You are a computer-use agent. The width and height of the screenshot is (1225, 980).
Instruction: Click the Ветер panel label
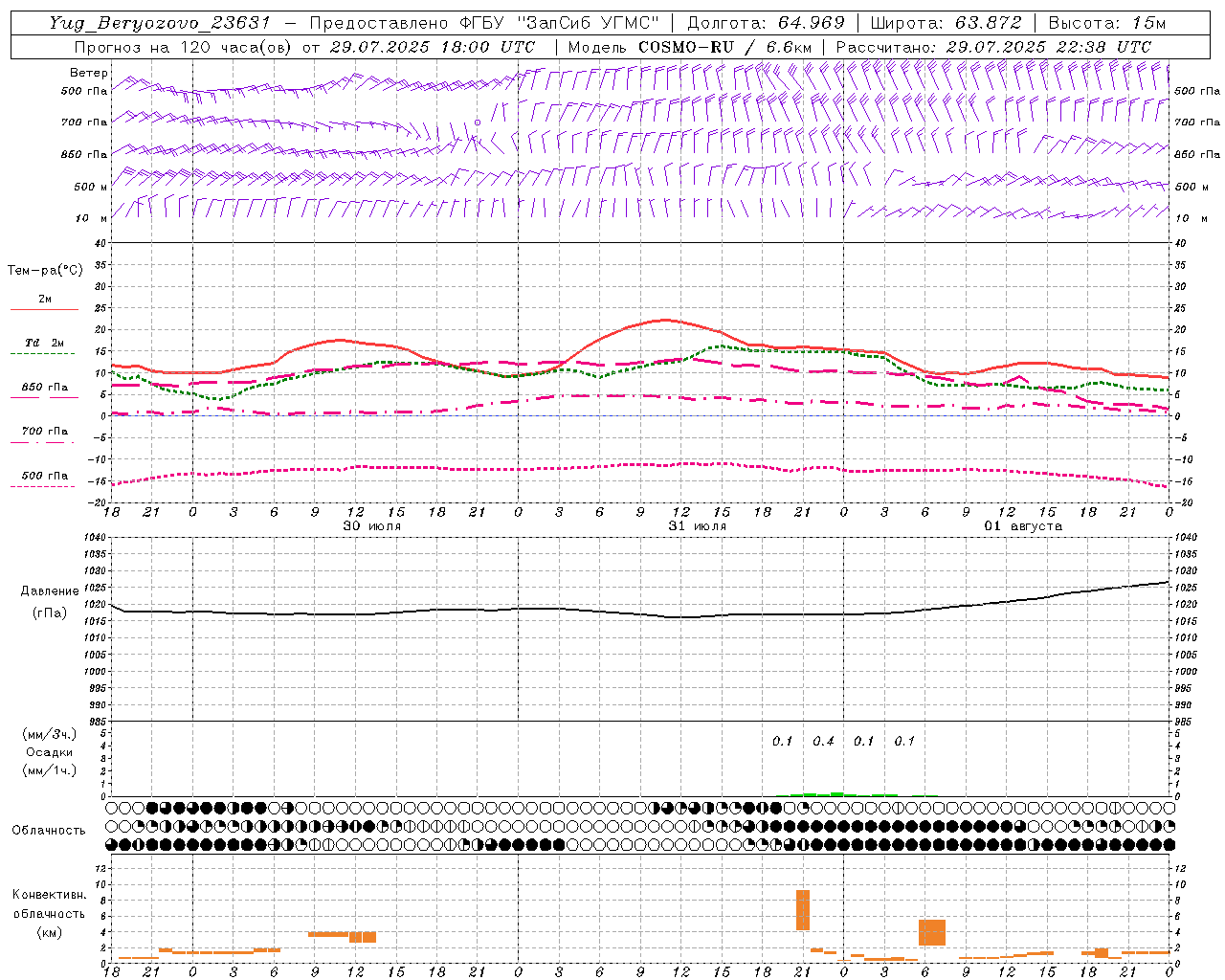(x=89, y=73)
